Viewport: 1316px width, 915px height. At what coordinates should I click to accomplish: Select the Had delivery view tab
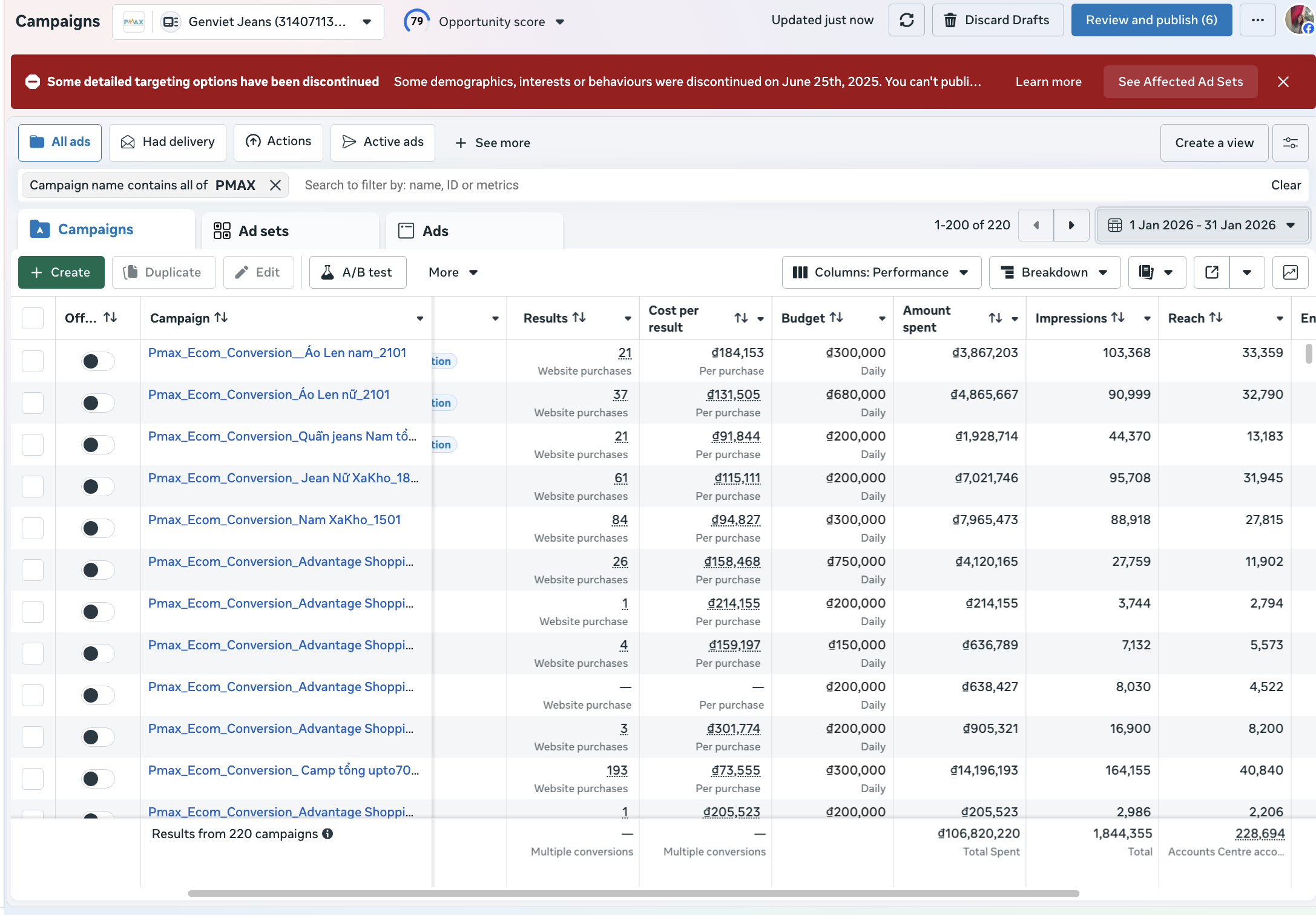point(168,142)
